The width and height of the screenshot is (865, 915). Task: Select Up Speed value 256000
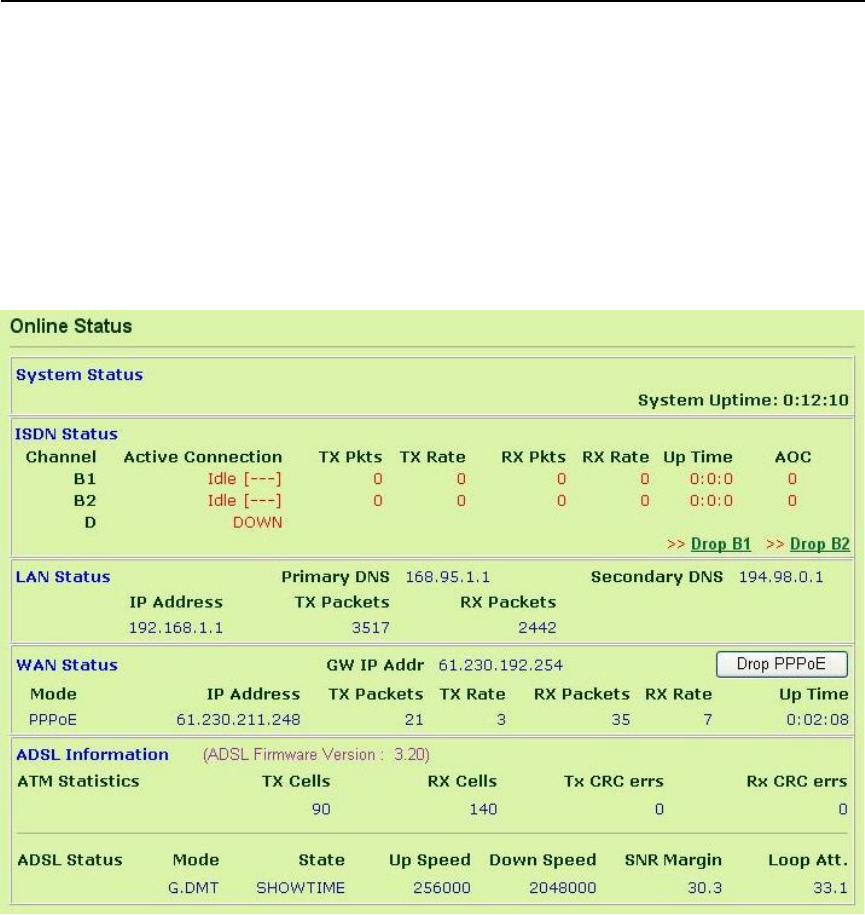pyautogui.click(x=442, y=888)
